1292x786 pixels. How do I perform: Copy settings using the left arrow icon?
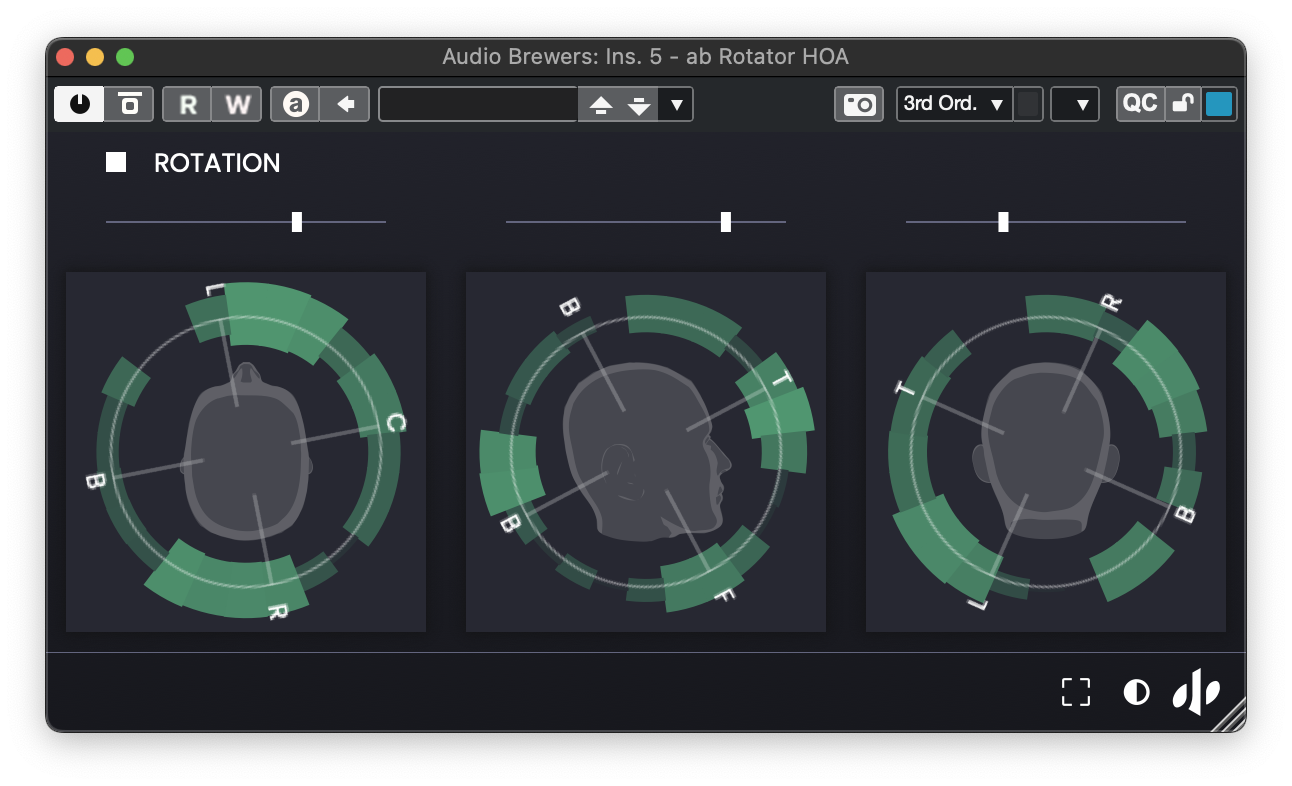[345, 104]
